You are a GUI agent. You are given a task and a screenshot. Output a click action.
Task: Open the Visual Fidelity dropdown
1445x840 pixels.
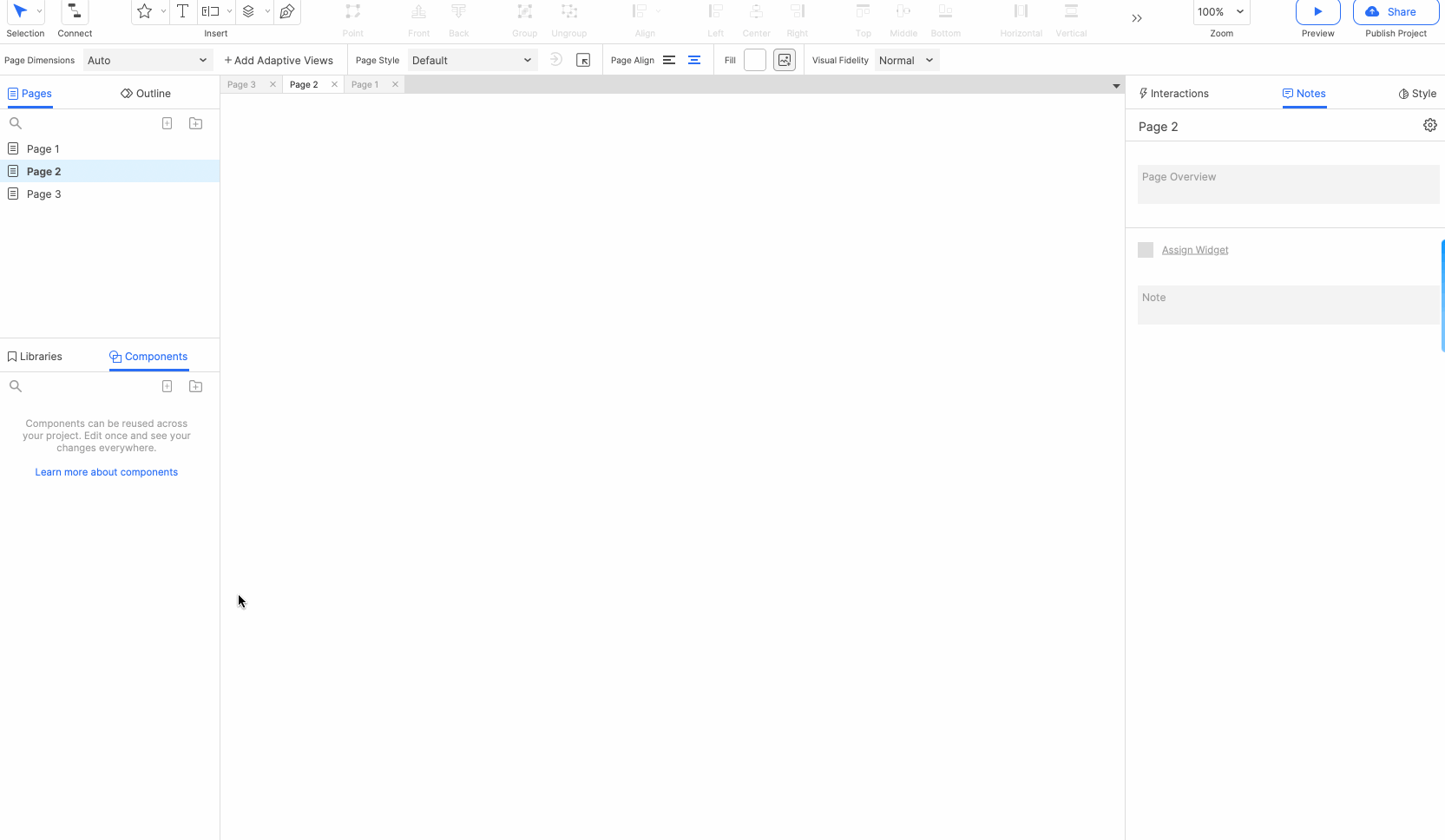coord(905,60)
